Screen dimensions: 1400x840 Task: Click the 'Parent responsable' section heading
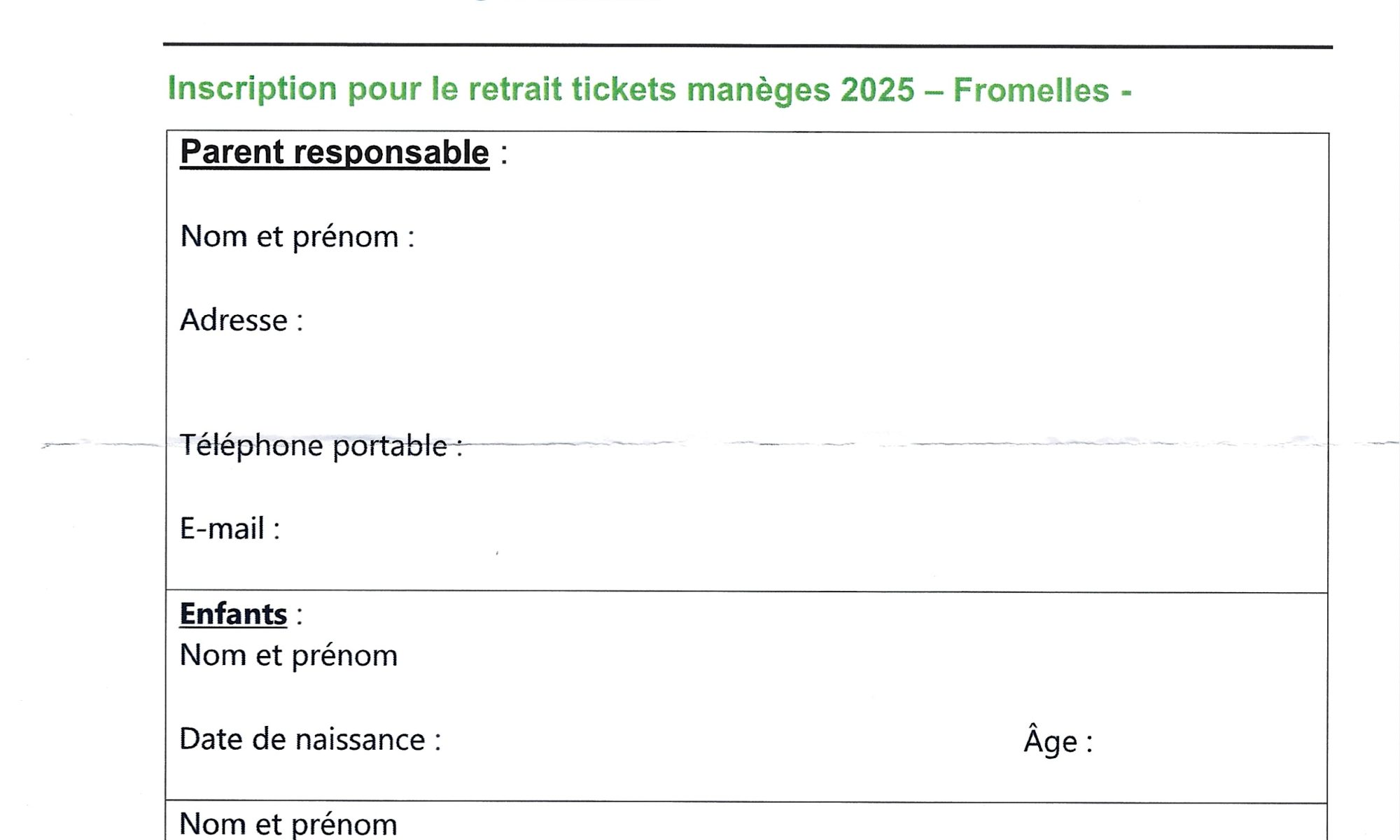tap(335, 152)
